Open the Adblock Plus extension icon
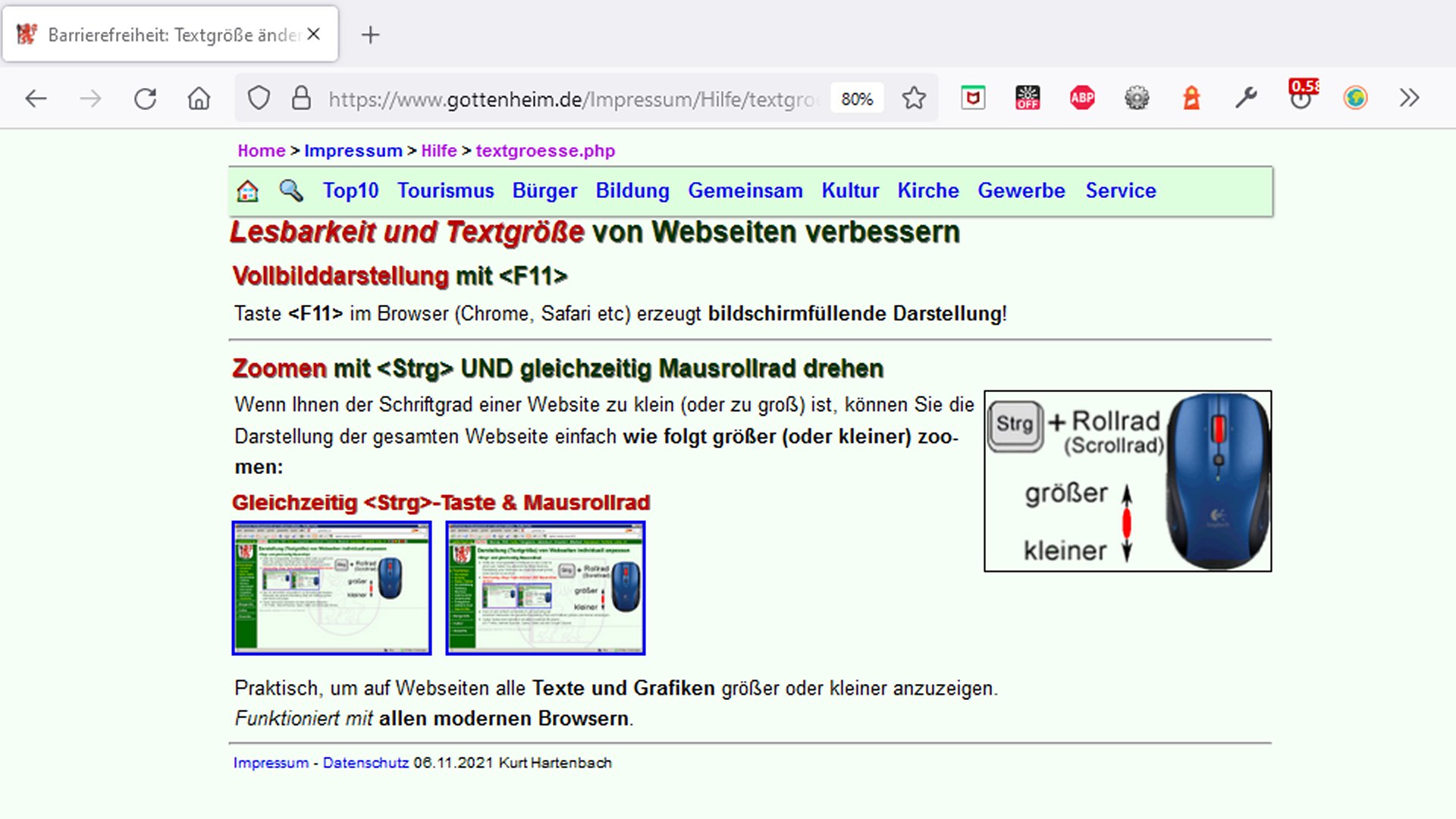Screen dimensions: 1456x819 [1082, 98]
